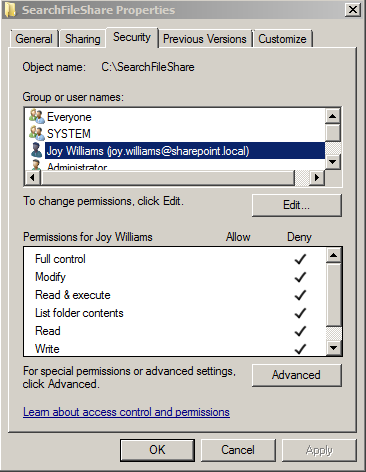Open Learn about access control link
This screenshot has height=472, width=366.
click(x=126, y=412)
